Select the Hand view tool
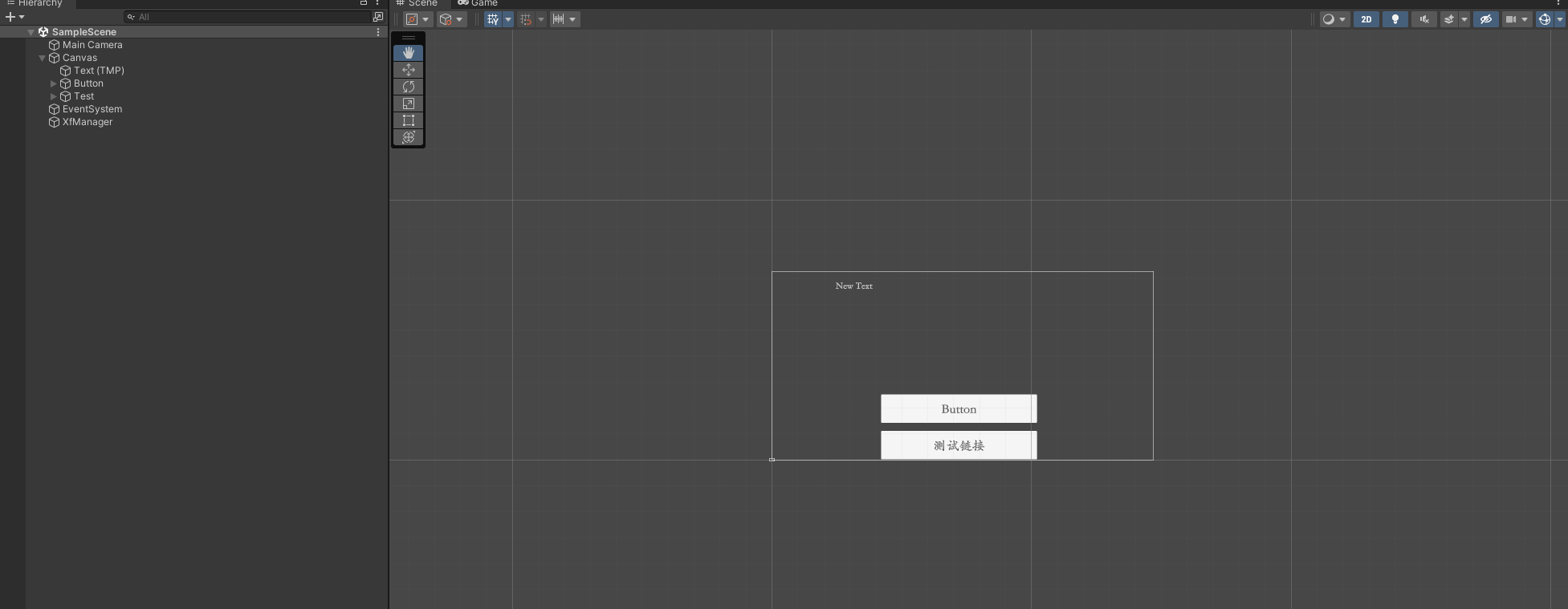This screenshot has height=609, width=1568. pos(409,53)
